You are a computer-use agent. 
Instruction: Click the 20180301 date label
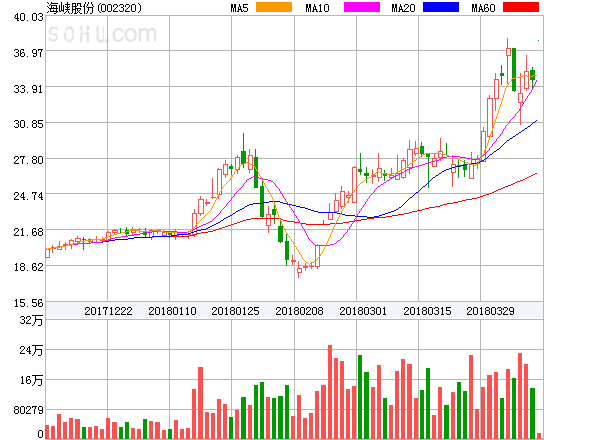(363, 311)
